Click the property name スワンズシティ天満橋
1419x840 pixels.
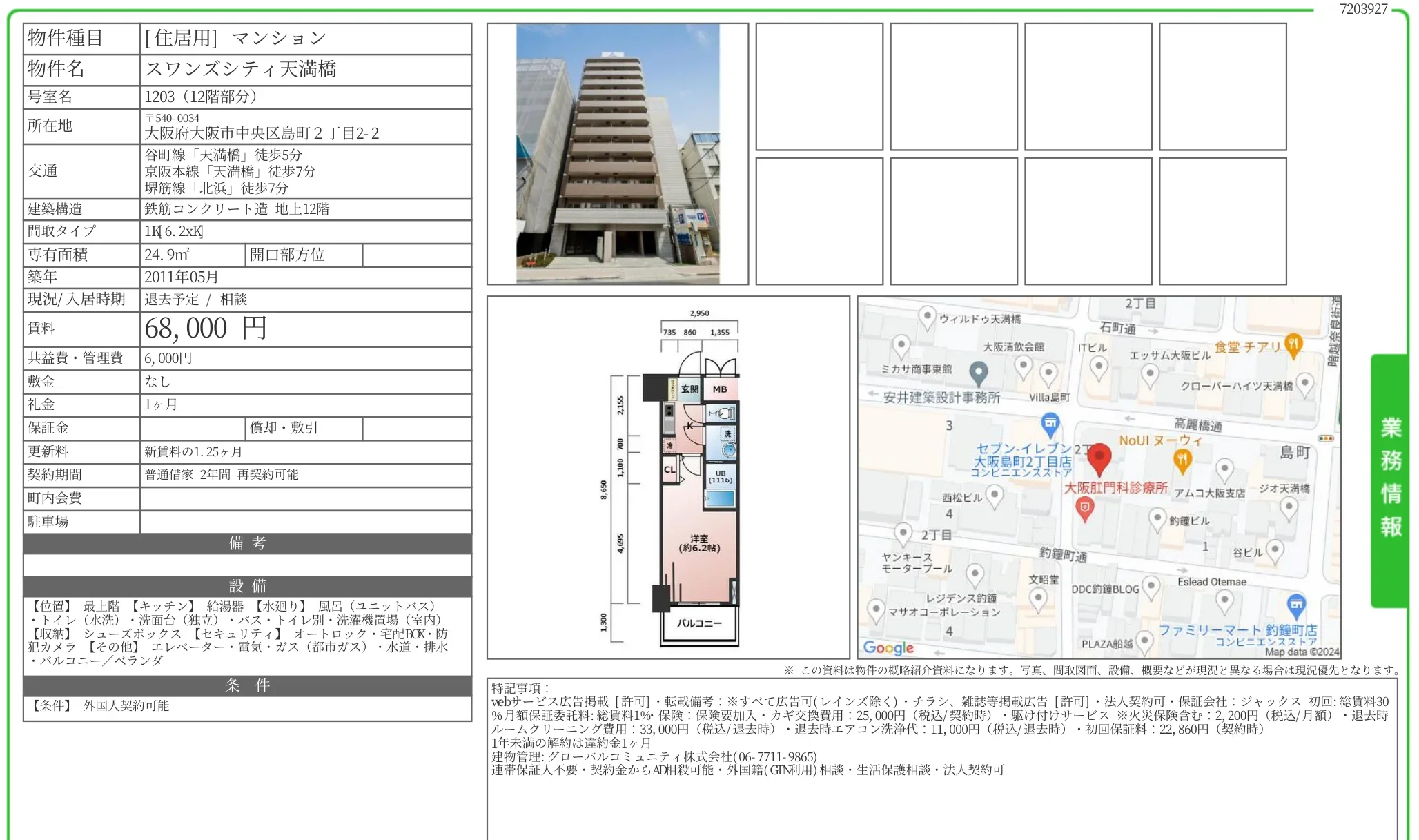(240, 69)
